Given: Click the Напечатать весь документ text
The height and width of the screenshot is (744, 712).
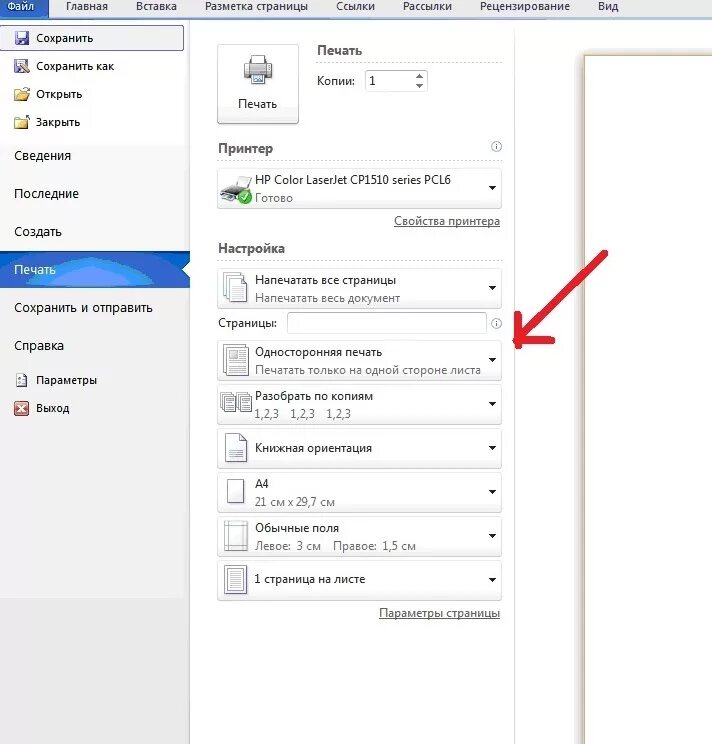Looking at the screenshot, I should [x=327, y=298].
